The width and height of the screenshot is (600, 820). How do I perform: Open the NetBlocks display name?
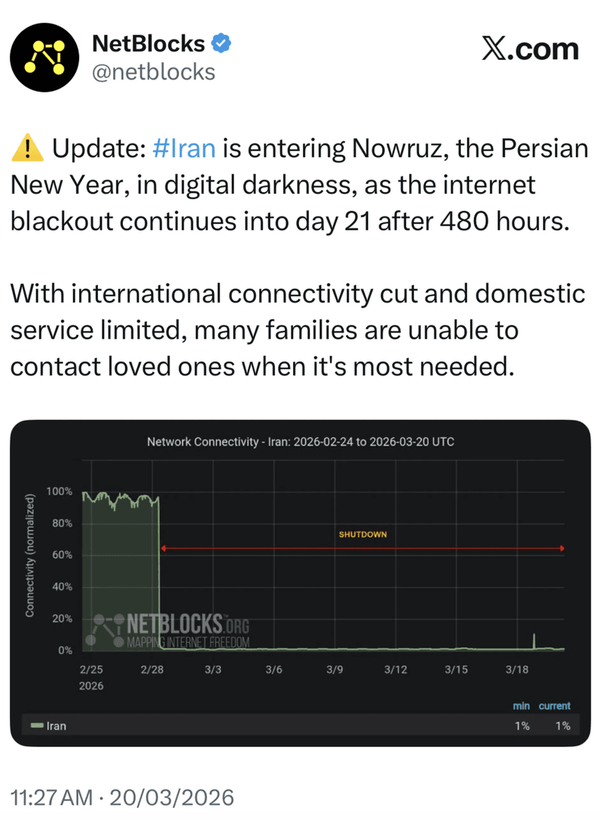pos(149,44)
